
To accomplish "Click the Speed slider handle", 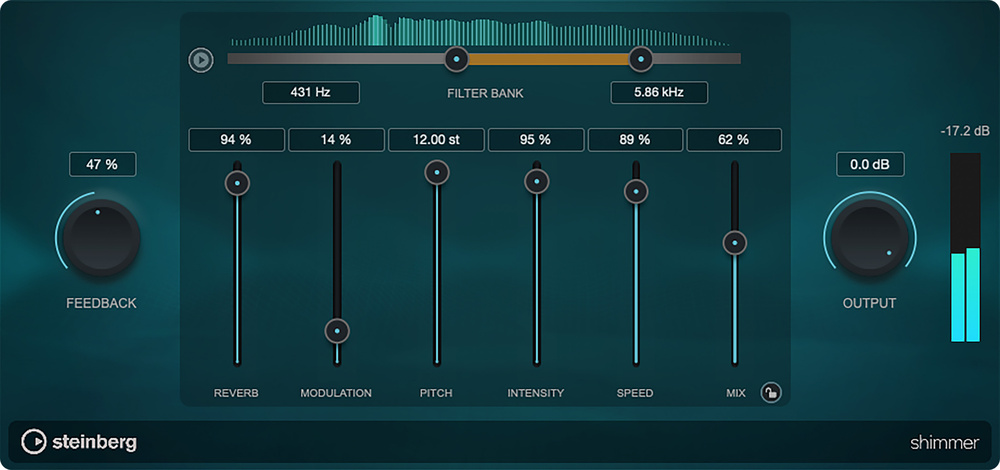I will [x=635, y=190].
